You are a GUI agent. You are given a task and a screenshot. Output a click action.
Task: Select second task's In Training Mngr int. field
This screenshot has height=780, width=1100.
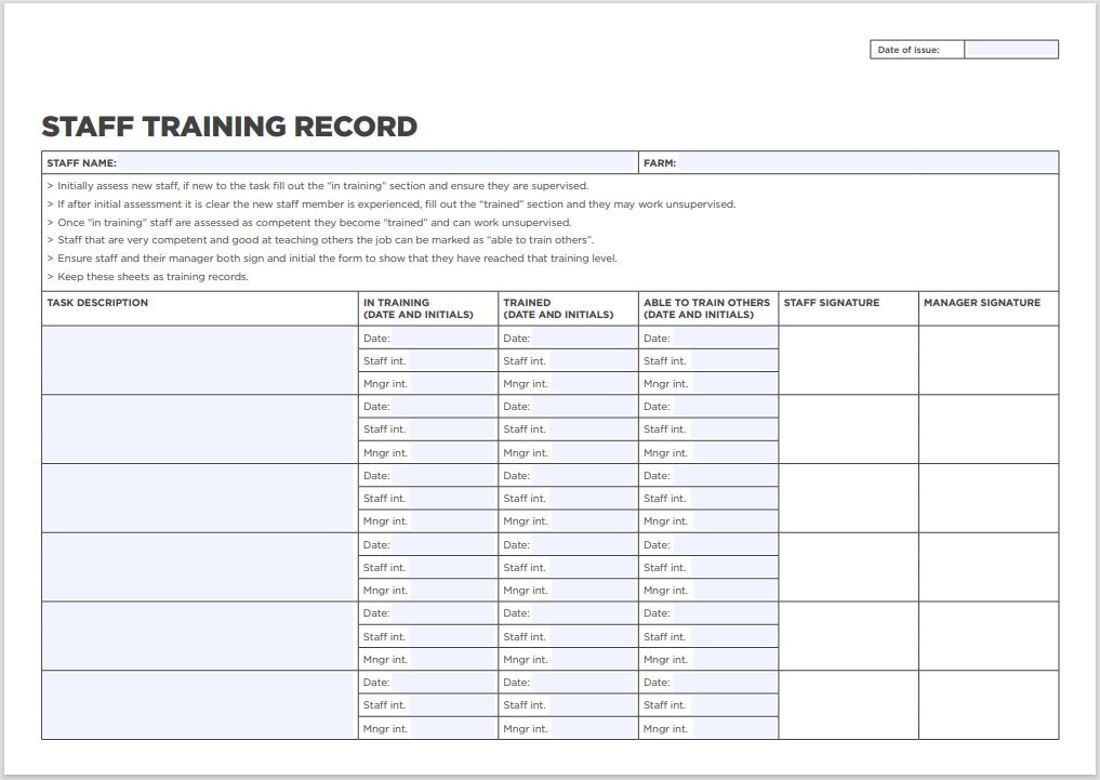point(452,452)
